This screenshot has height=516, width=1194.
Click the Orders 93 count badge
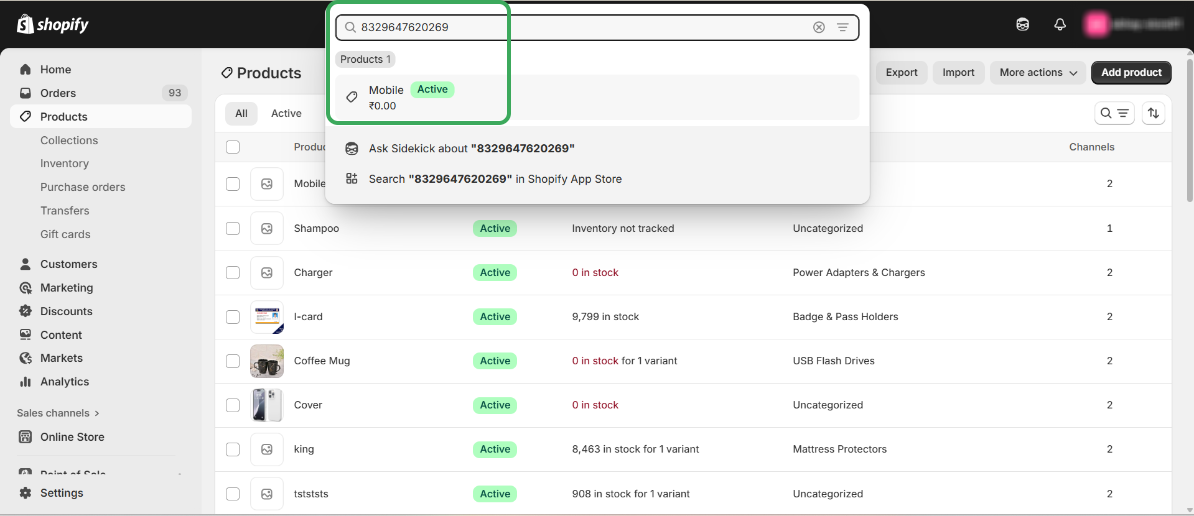(174, 93)
